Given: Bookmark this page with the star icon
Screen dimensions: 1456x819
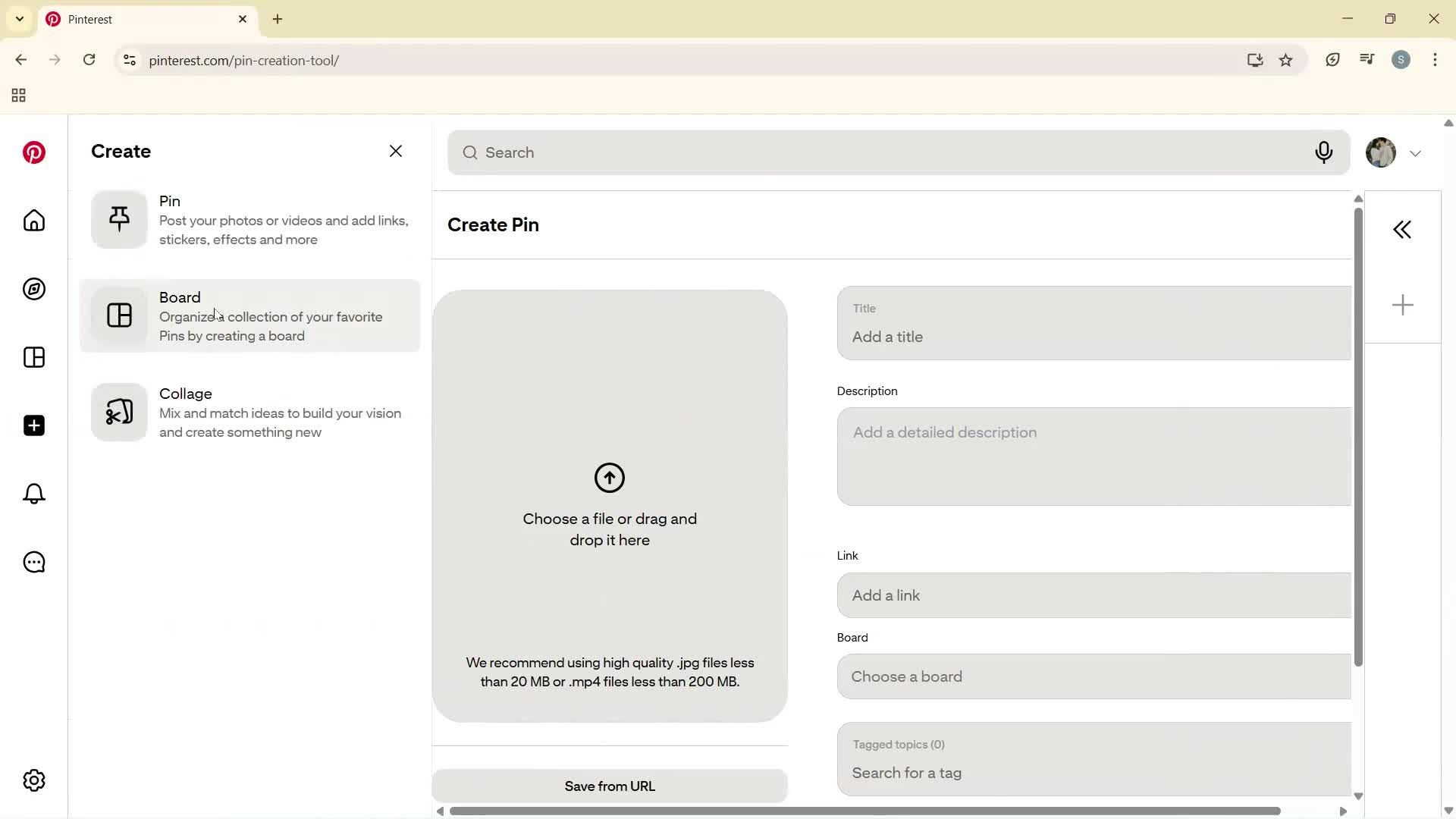Looking at the screenshot, I should 1286,60.
